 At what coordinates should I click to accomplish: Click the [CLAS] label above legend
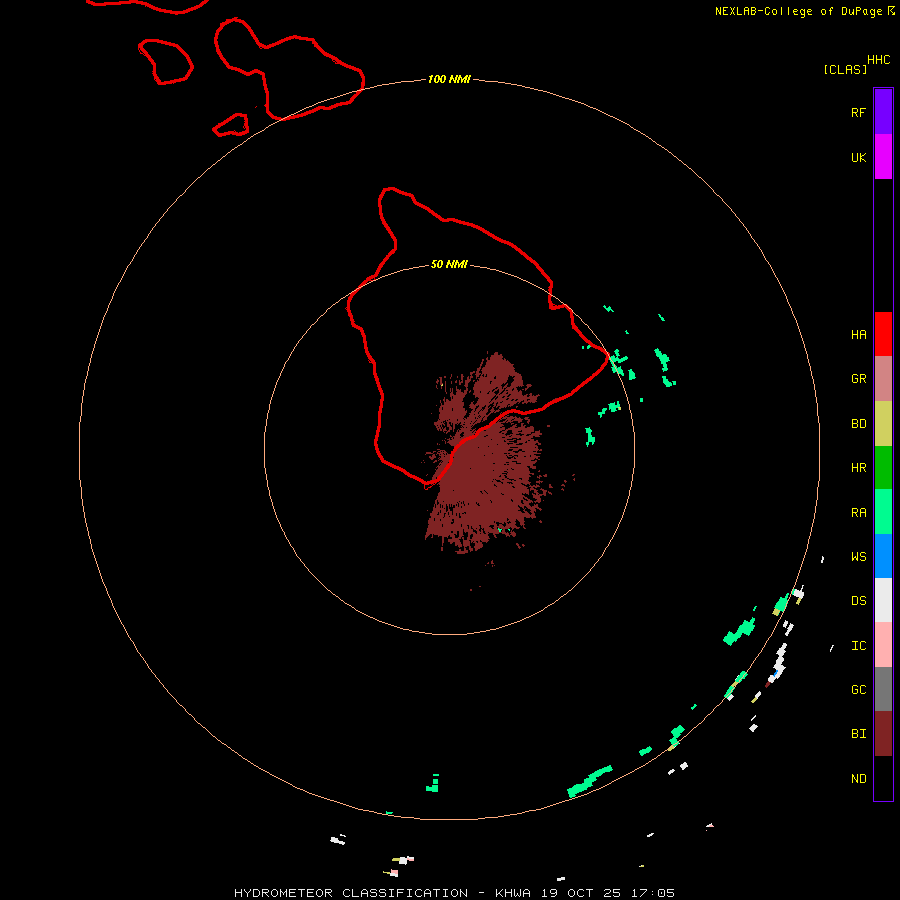(845, 69)
